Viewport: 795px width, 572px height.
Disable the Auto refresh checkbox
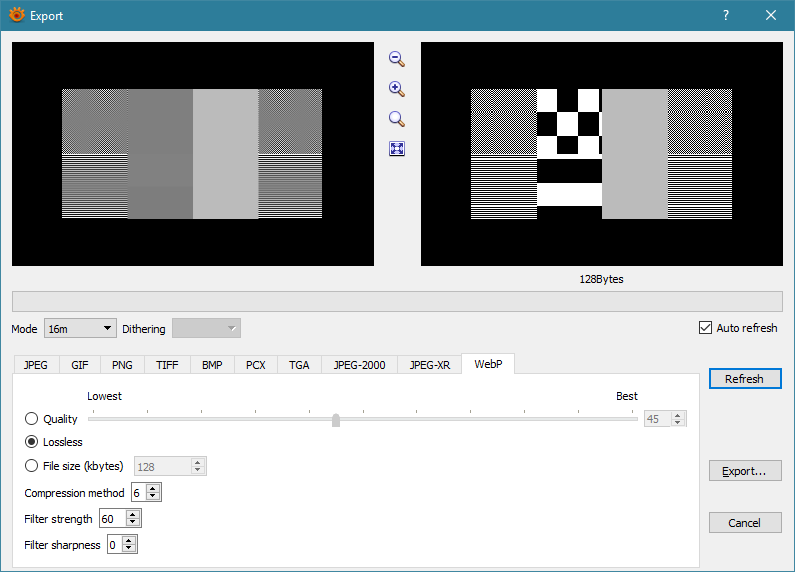pyautogui.click(x=707, y=328)
